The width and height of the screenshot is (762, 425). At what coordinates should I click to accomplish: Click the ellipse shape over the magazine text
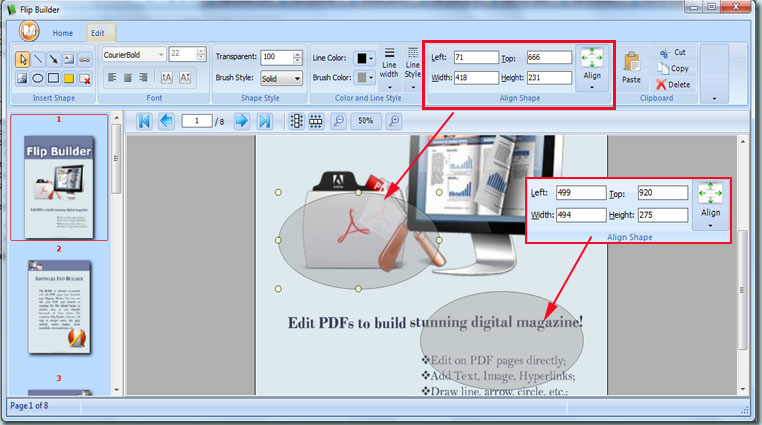pos(502,340)
